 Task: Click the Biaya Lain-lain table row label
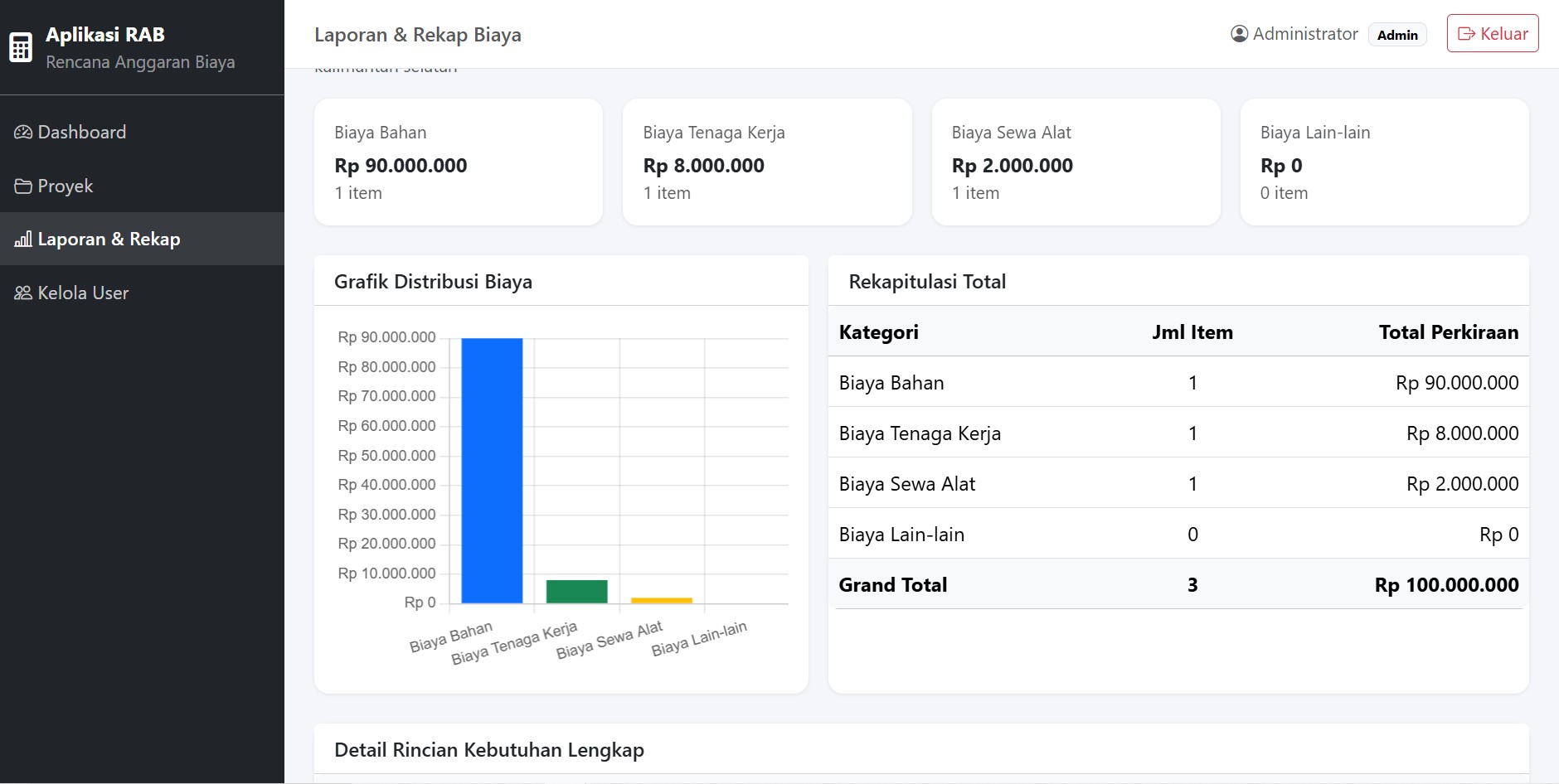pos(901,535)
